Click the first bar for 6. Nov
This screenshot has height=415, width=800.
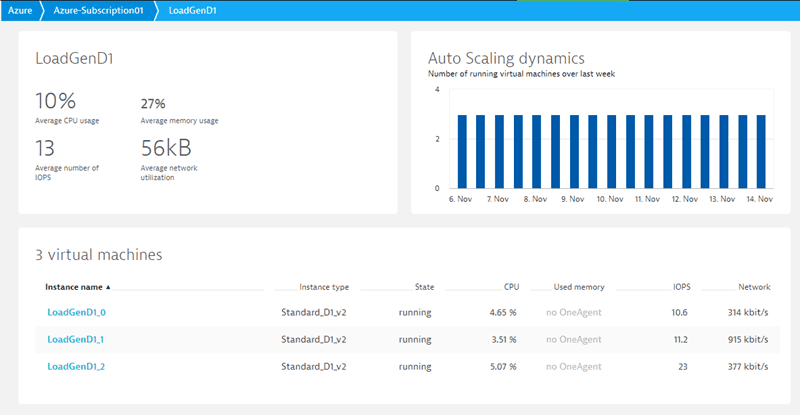pos(462,152)
